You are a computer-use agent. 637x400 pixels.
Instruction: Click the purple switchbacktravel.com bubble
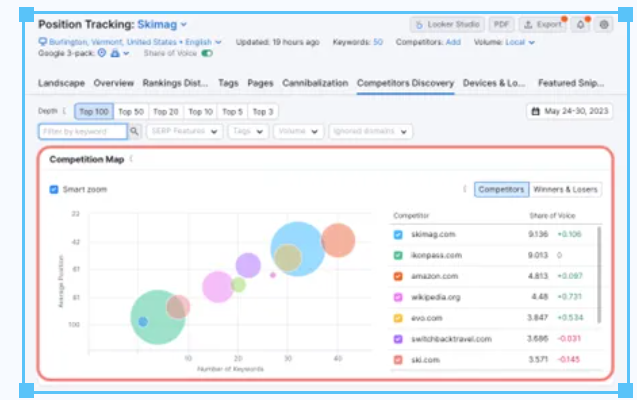(x=248, y=265)
